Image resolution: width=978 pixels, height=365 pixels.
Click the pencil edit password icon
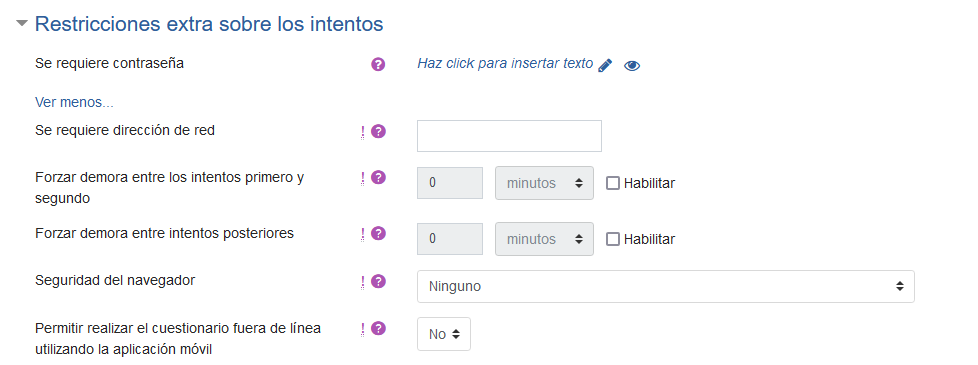coord(604,66)
